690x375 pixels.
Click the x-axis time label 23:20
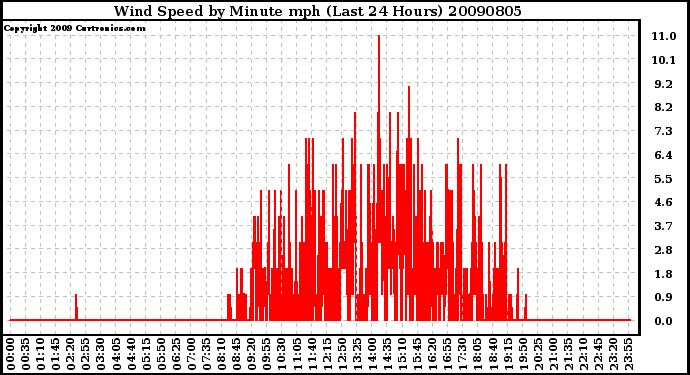point(613,354)
